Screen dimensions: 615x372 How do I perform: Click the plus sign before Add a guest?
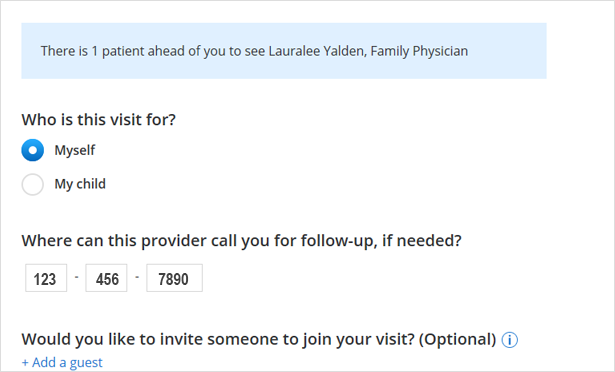click(x=25, y=363)
